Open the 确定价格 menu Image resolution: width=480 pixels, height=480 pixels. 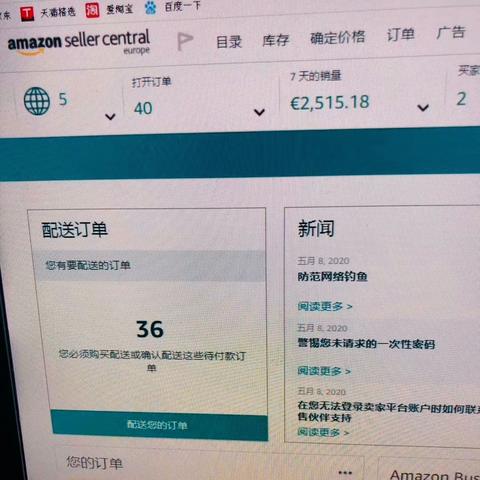pos(338,37)
